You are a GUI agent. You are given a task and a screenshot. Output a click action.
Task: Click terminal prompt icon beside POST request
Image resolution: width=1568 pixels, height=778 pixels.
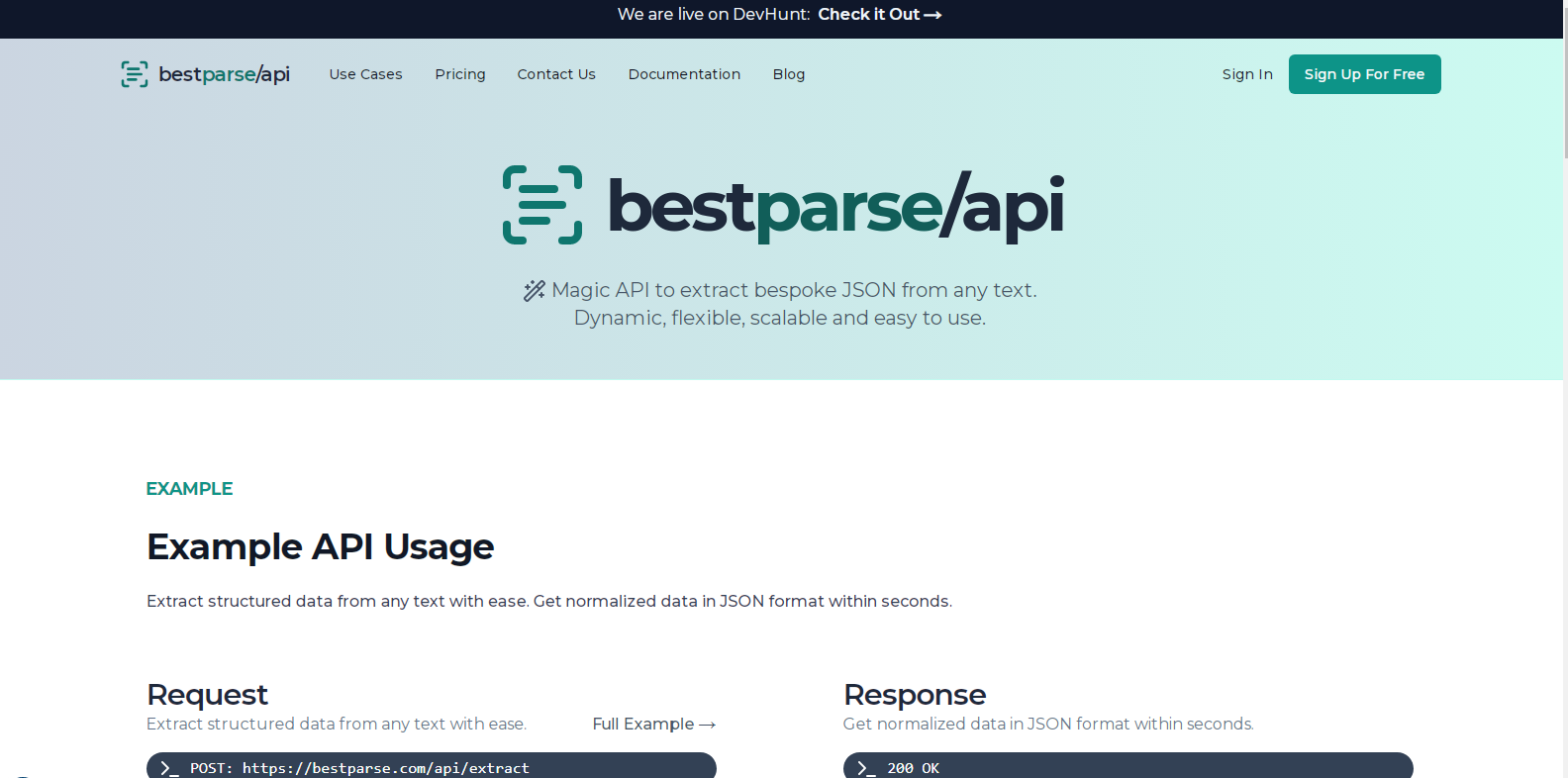(169, 768)
